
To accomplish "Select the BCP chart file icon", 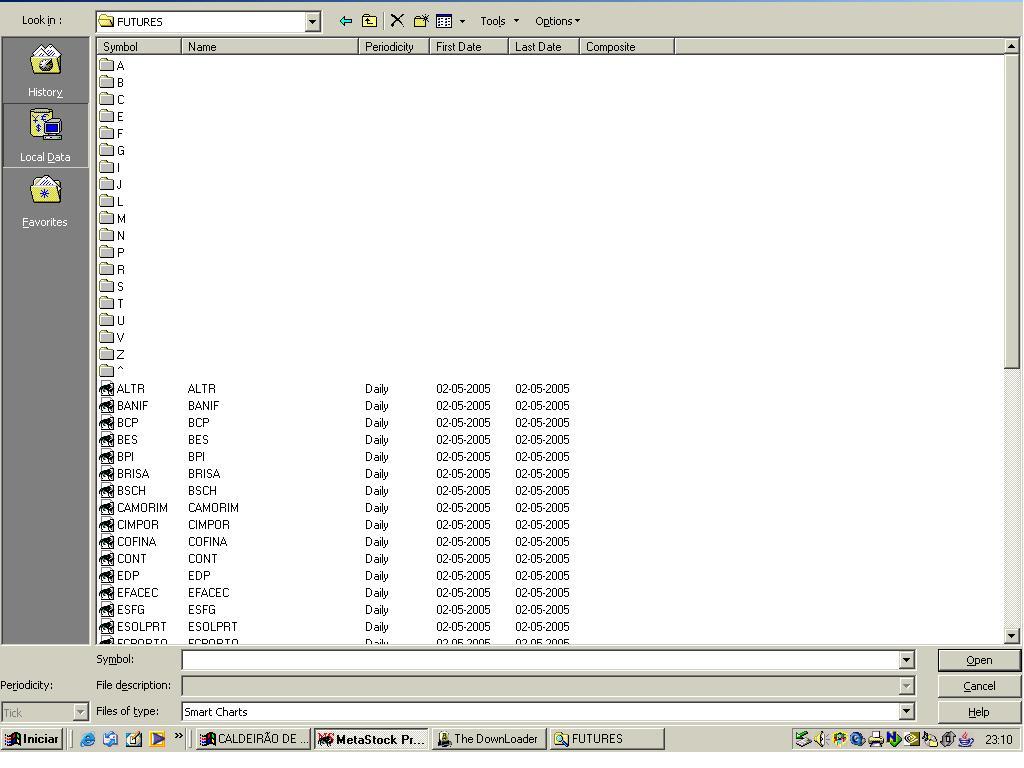I will 106,423.
